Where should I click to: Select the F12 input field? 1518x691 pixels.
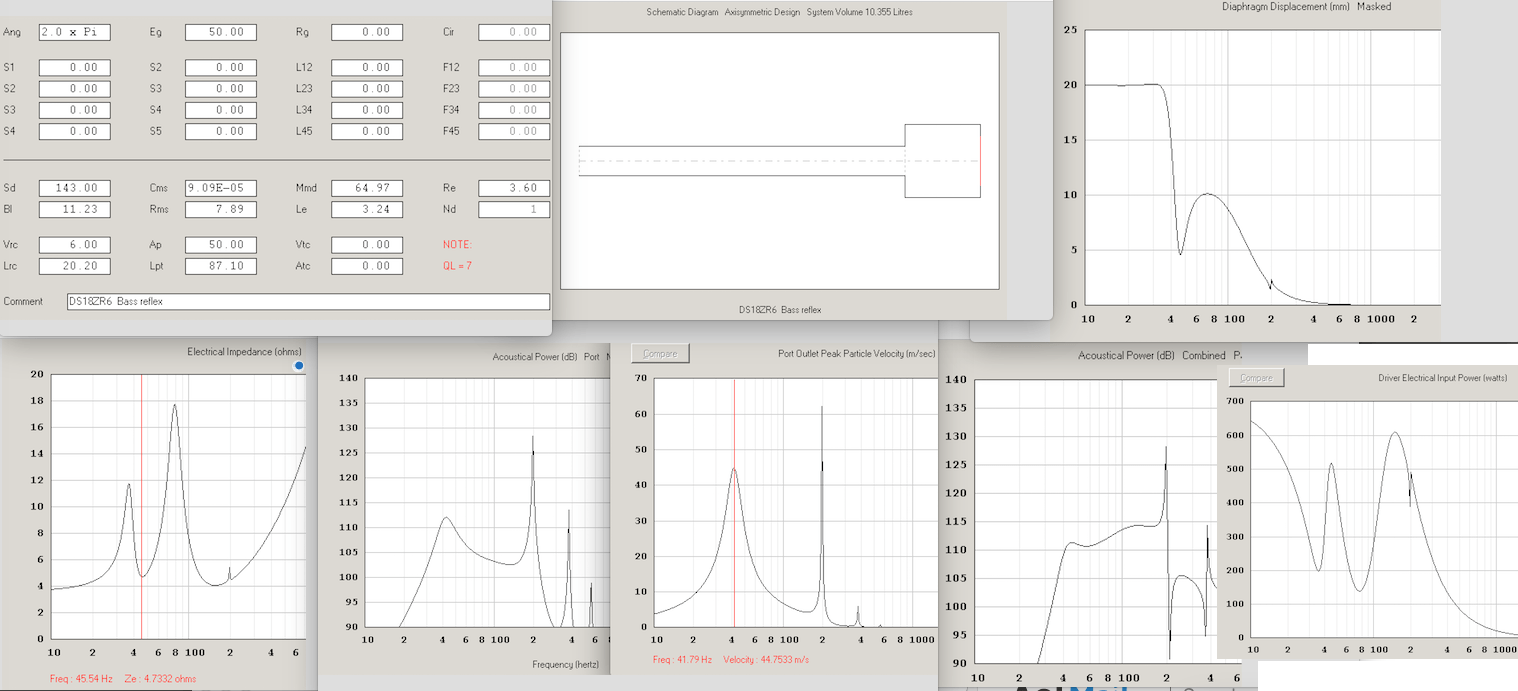pos(514,68)
